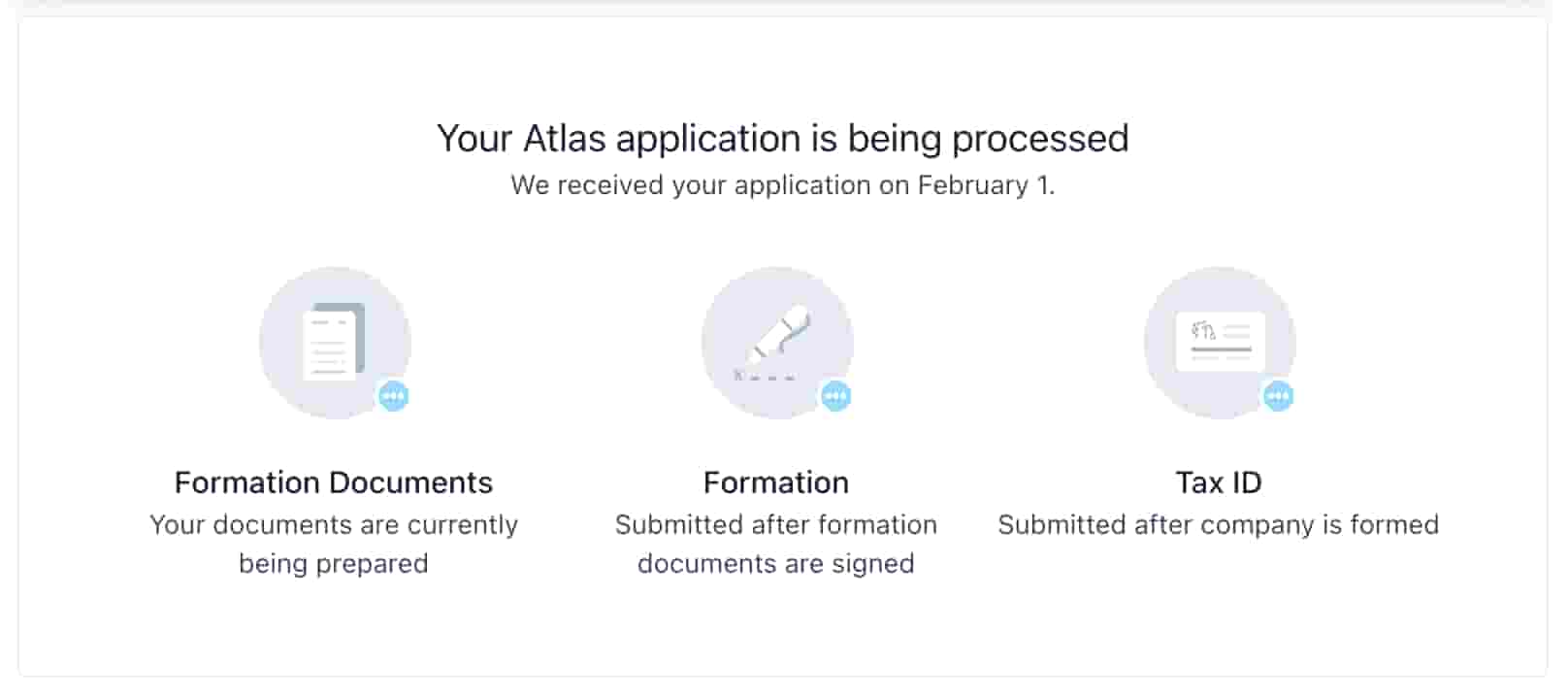Image resolution: width=1568 pixels, height=697 pixels.
Task: Click the Formation Documents paper icon
Action: [334, 343]
